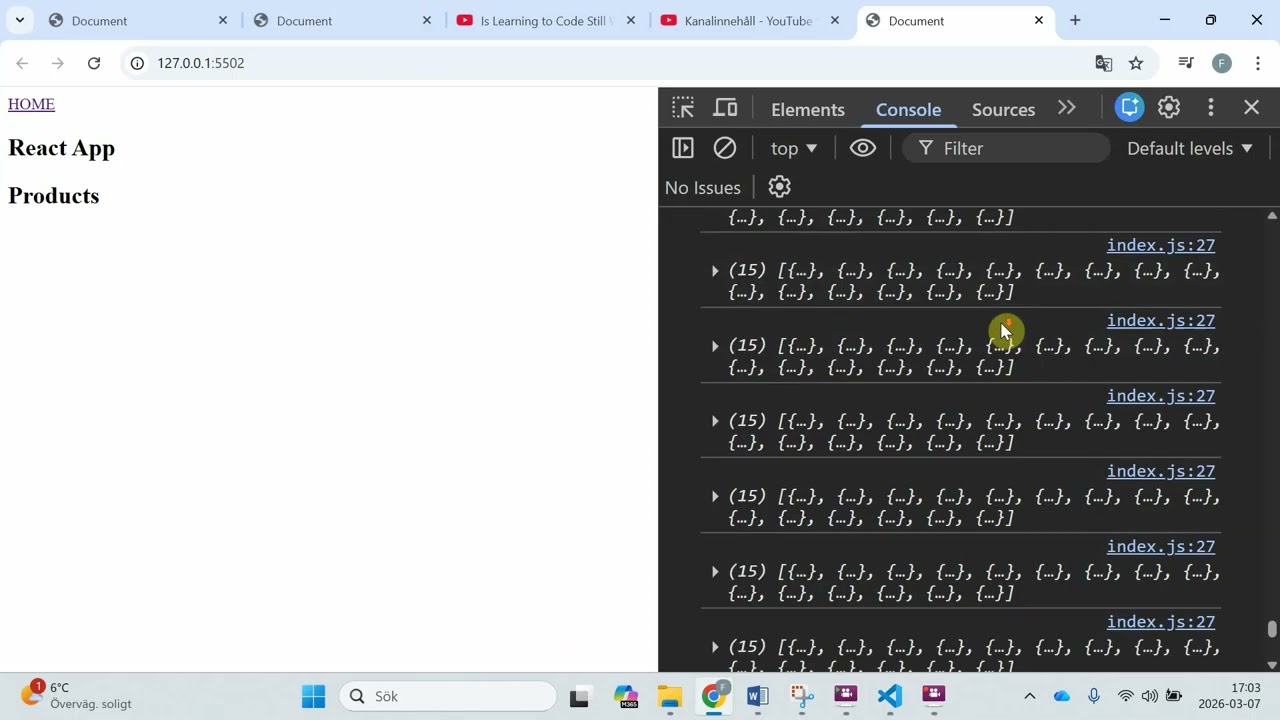View site information icon in address bar

pyautogui.click(x=138, y=63)
